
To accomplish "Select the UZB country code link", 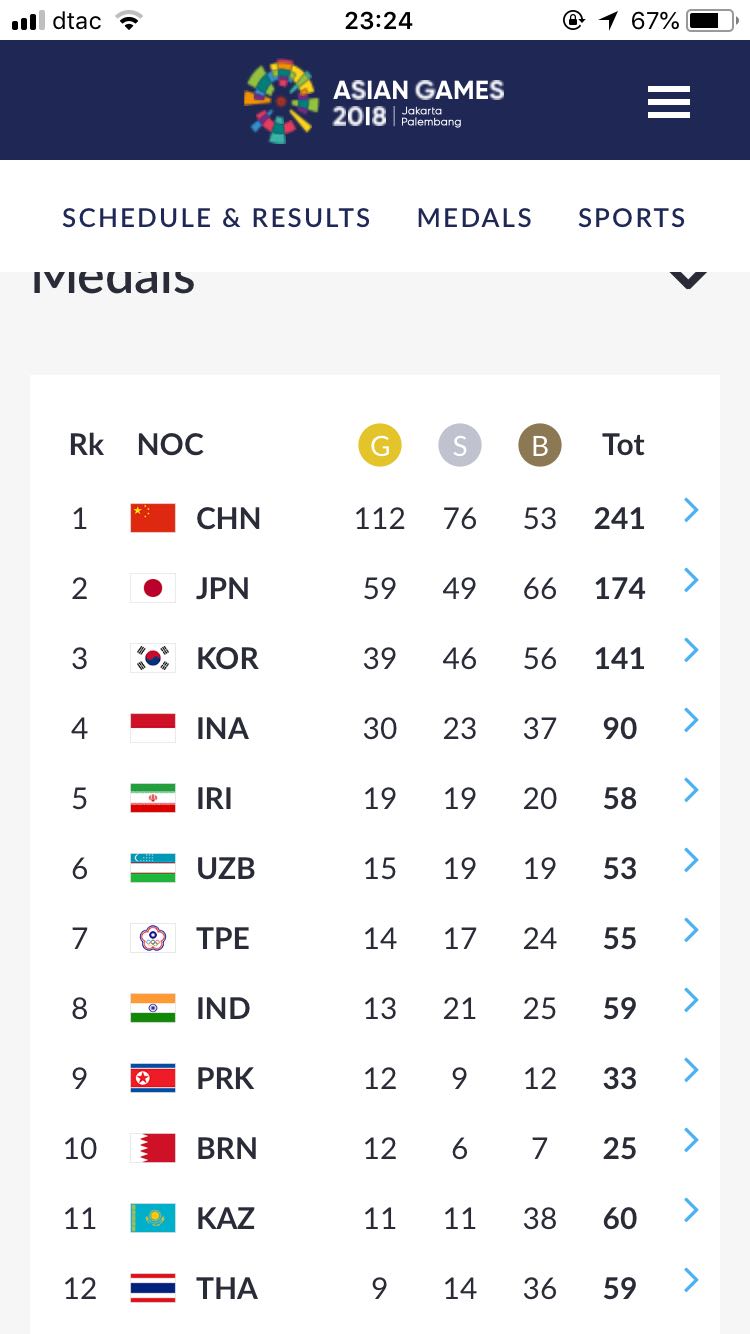I will point(226,868).
